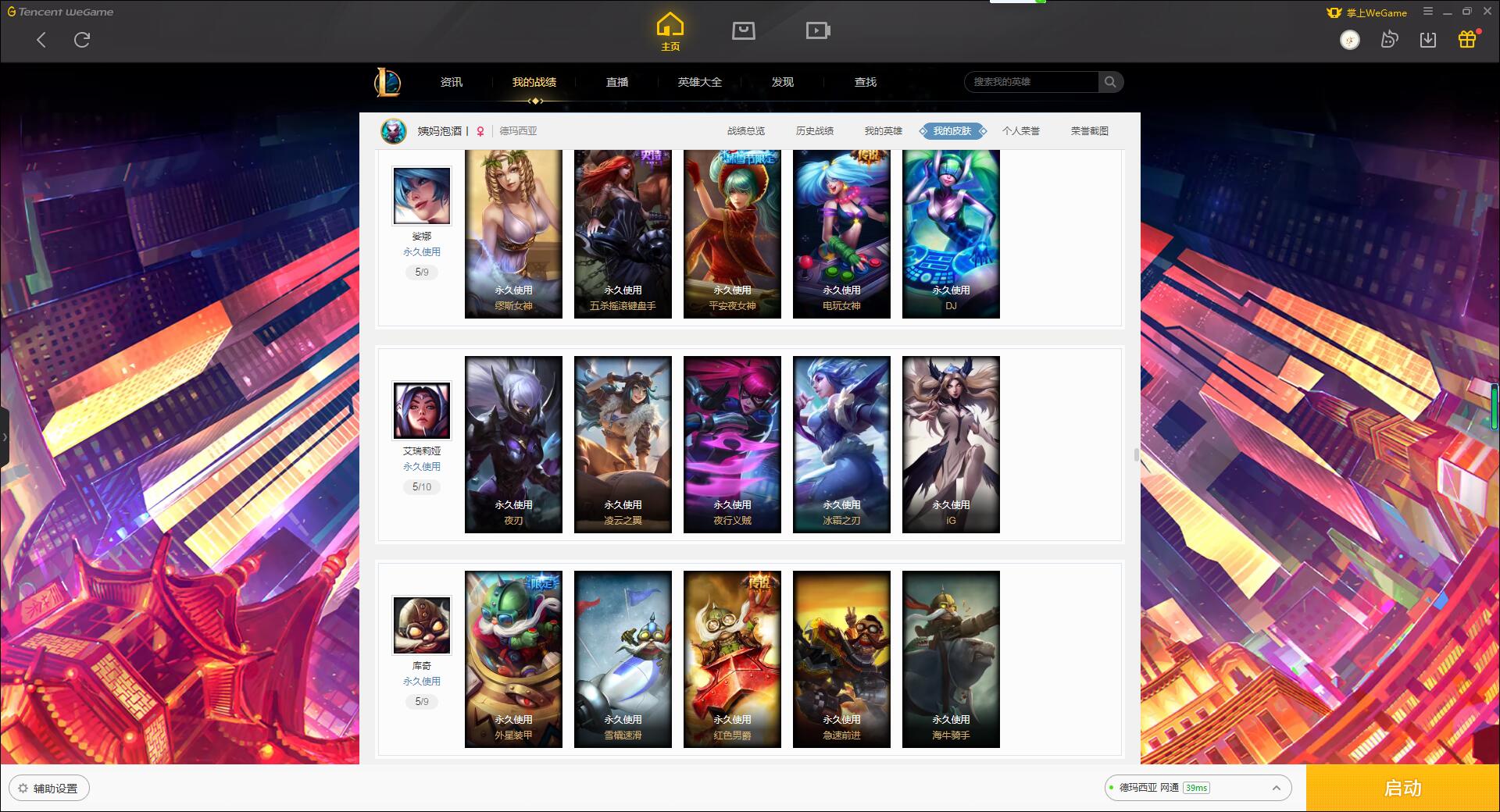Click the 5/9 count under 库奇
Screen dimensions: 1500x812
pyautogui.click(x=422, y=702)
